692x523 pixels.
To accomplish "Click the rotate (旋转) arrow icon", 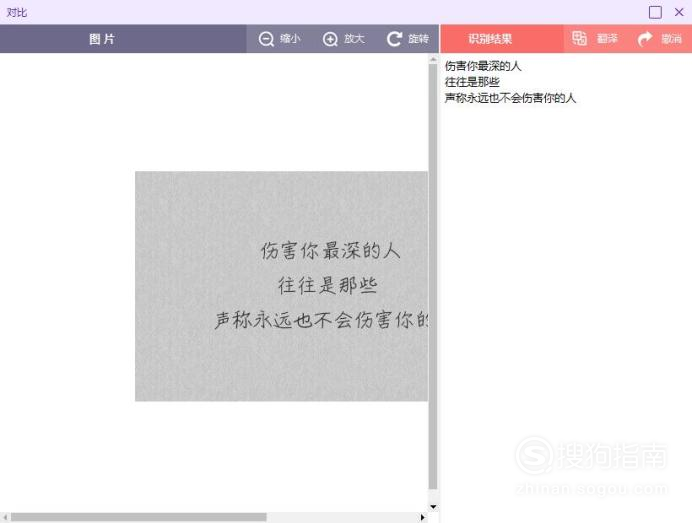I will click(x=394, y=39).
